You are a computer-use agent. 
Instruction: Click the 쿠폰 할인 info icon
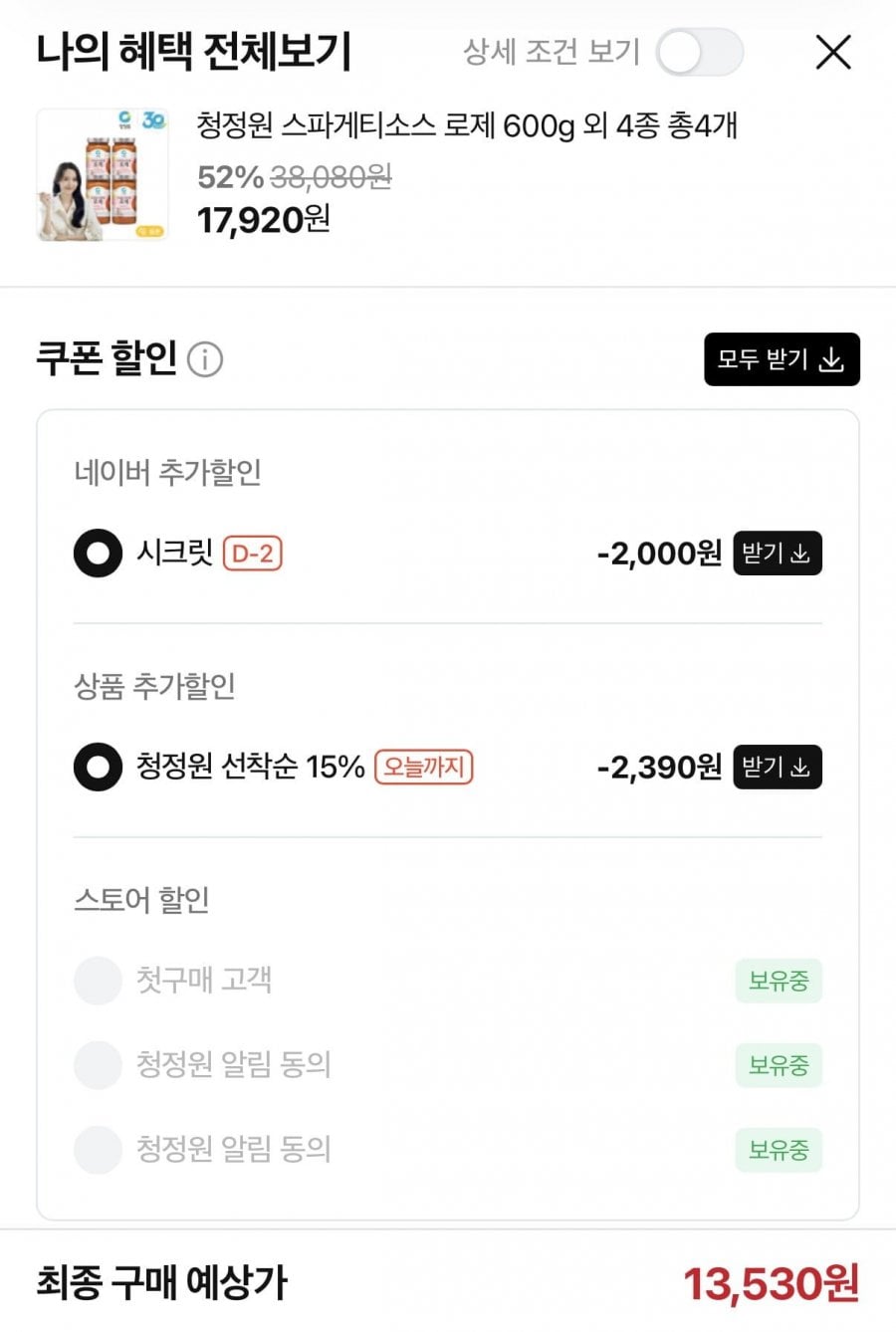(x=205, y=358)
